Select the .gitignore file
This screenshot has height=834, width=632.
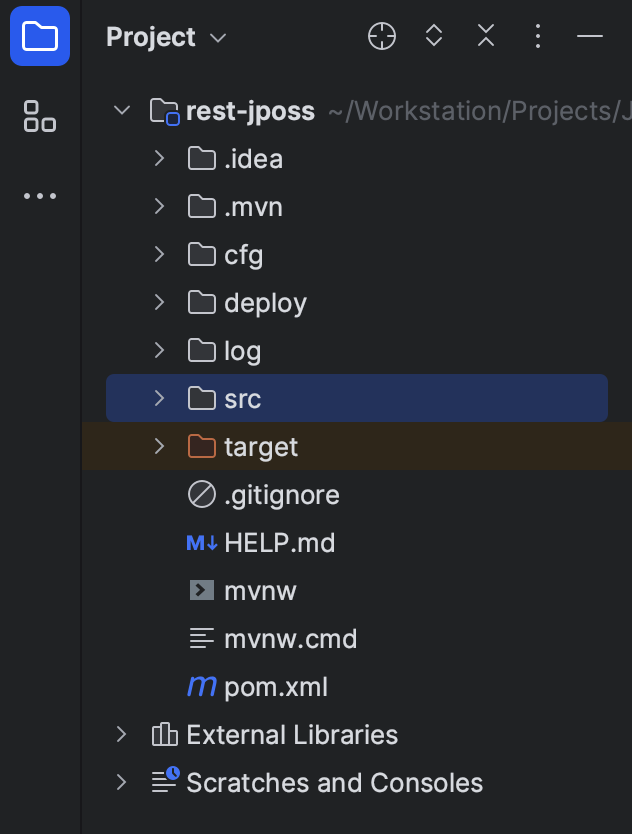(x=282, y=496)
